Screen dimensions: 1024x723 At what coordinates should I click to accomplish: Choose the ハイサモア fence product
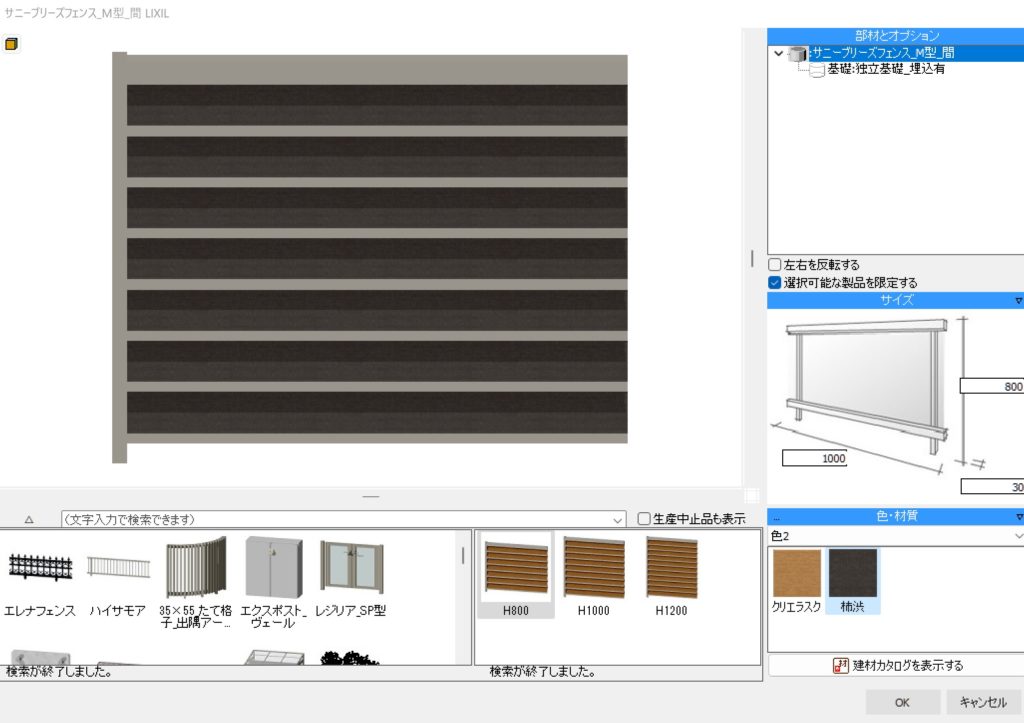(x=117, y=568)
